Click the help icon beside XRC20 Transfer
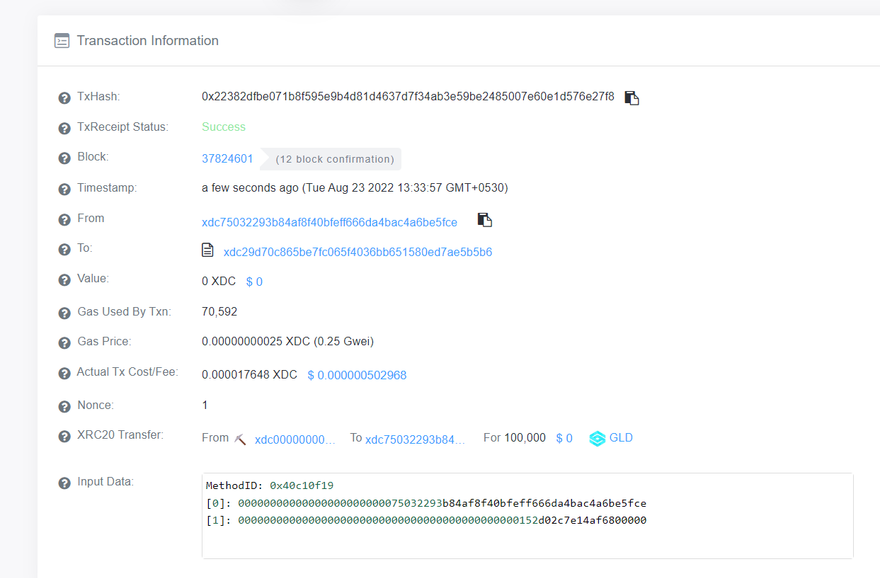The height and width of the screenshot is (578, 880). click(65, 437)
